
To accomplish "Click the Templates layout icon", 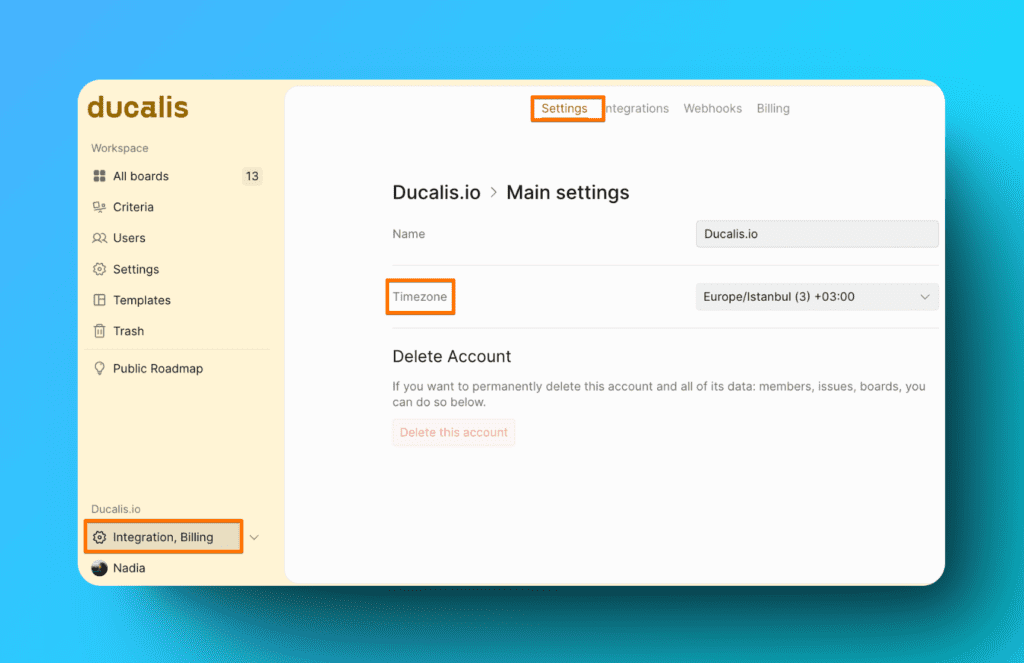I will coord(99,300).
